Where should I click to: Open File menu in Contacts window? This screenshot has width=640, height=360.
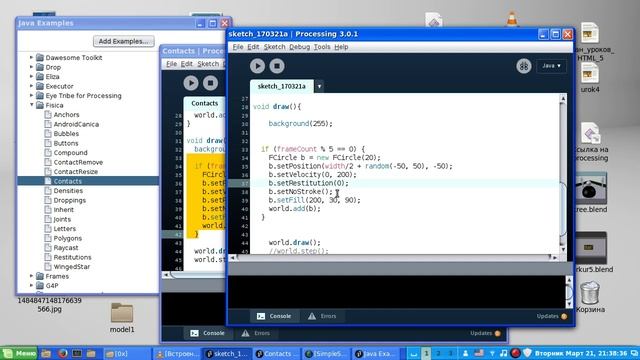[171, 64]
